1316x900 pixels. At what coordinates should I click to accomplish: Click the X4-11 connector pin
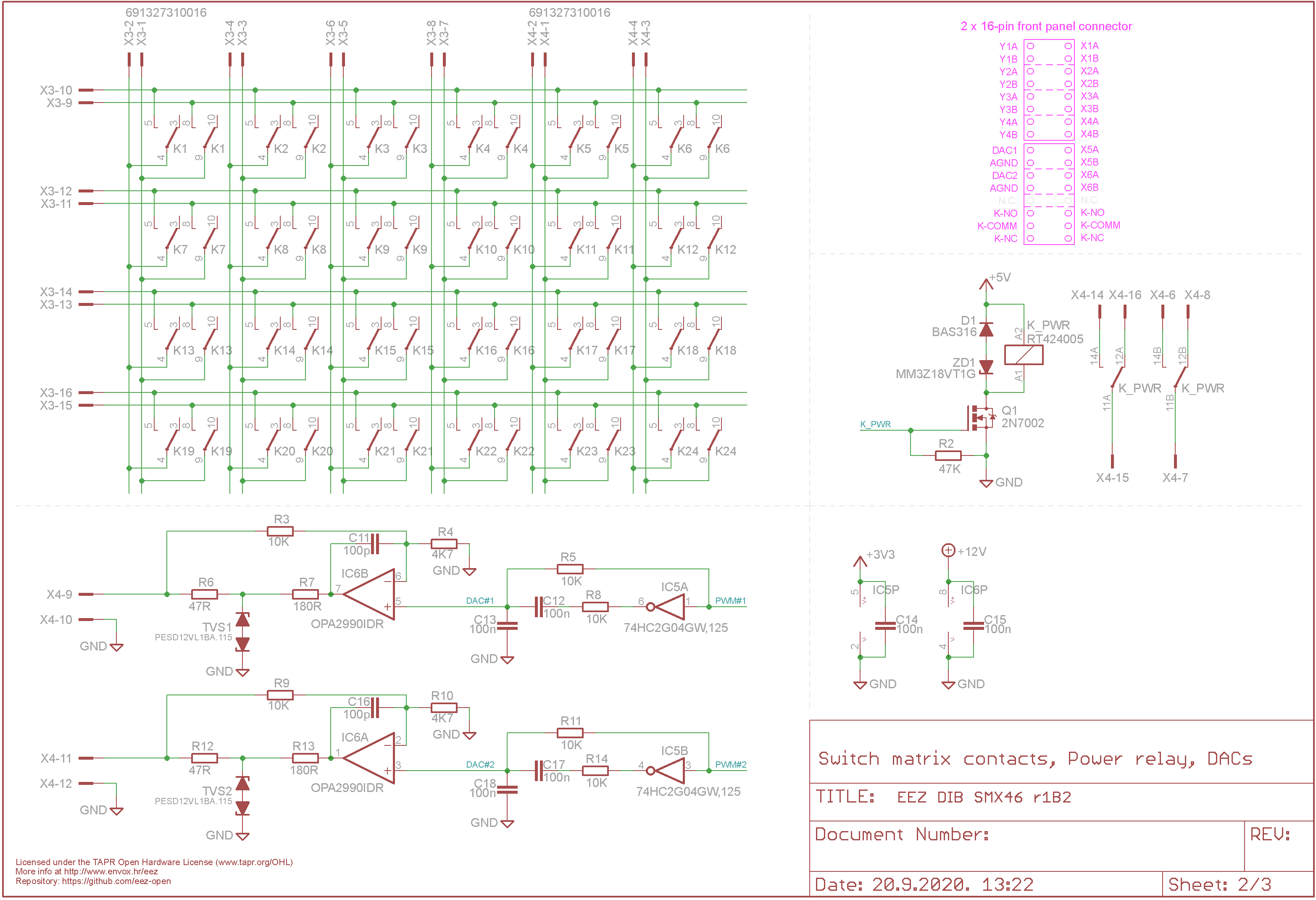pyautogui.click(x=86, y=758)
